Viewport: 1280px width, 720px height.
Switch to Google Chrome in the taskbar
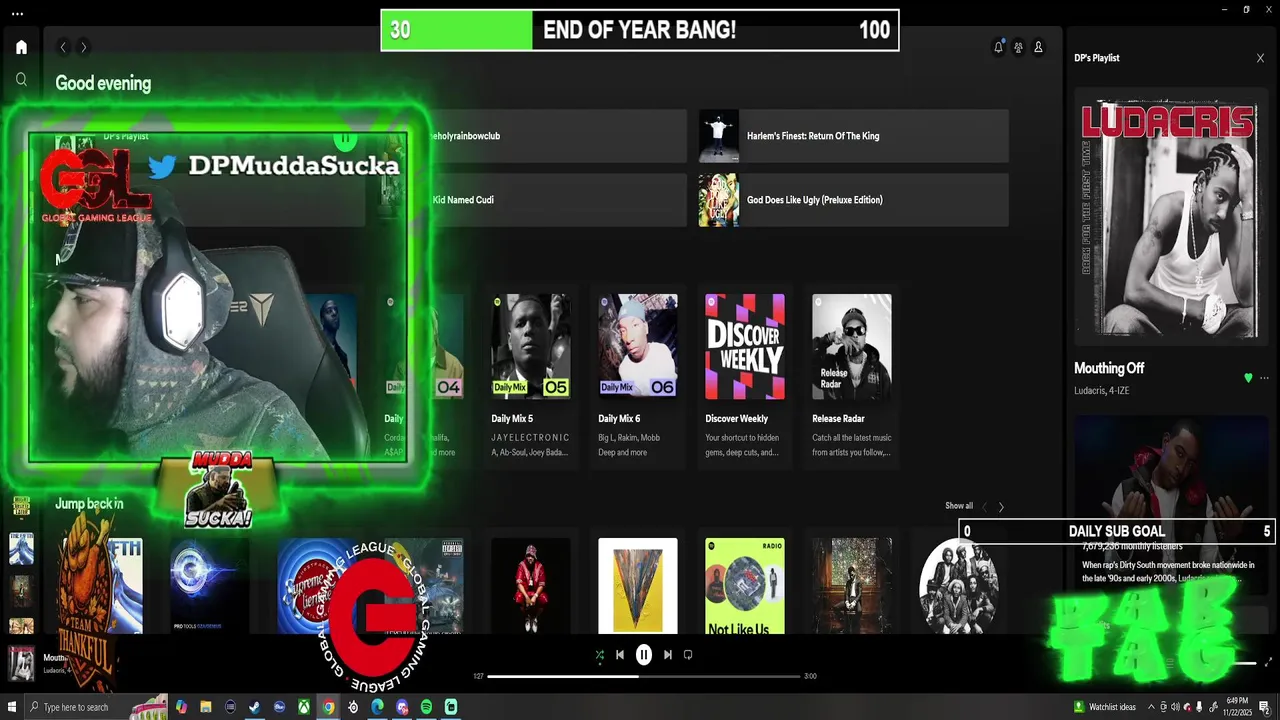point(328,707)
